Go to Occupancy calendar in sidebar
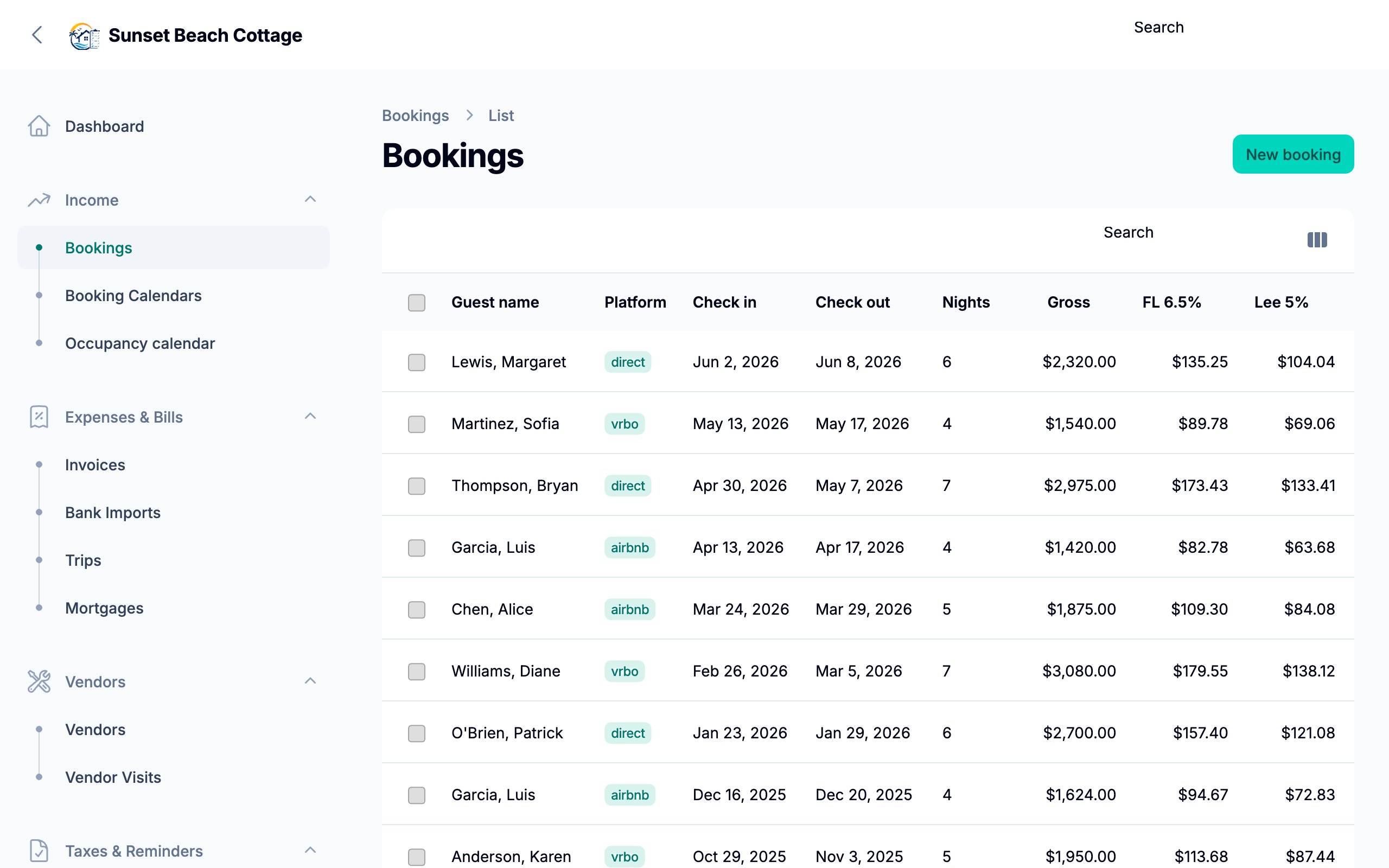The height and width of the screenshot is (868, 1389). (x=139, y=343)
